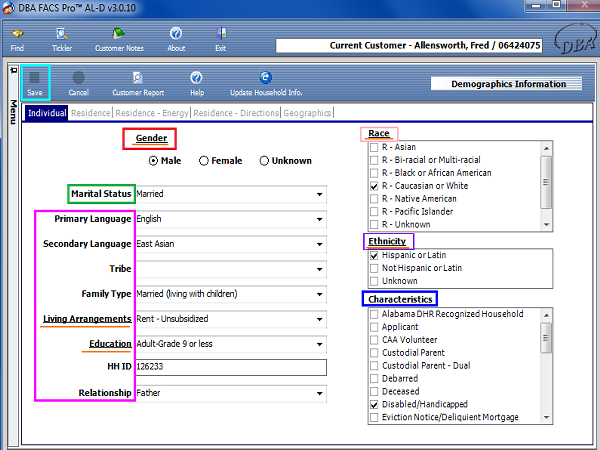Open the Find tool in top toolbar
This screenshot has height=450, width=600.
(17, 40)
